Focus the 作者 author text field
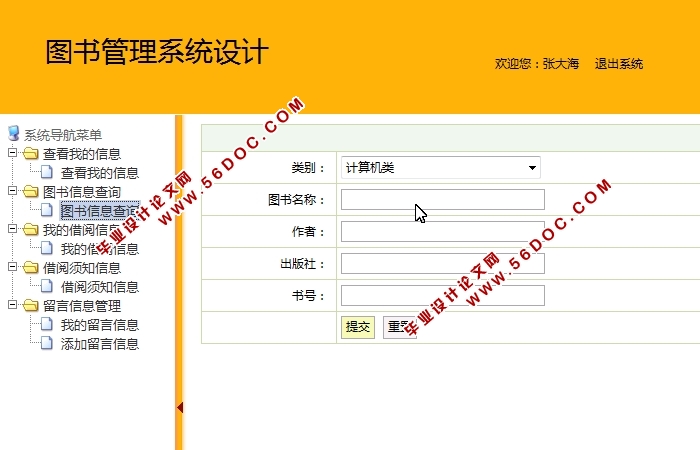This screenshot has height=450, width=700. 442,232
